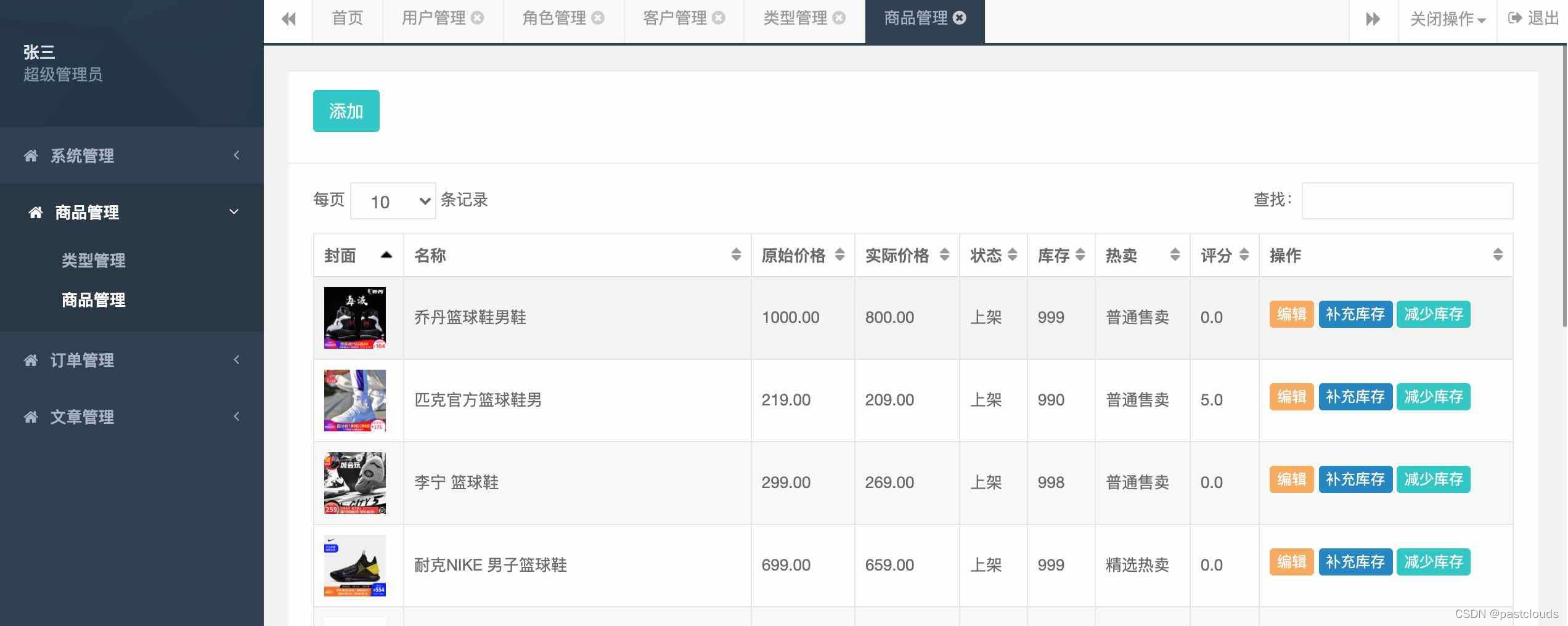The height and width of the screenshot is (626, 1568).
Task: Click the 耐克NIKE 男子篮球鞋 cover thumbnail
Action: pyautogui.click(x=355, y=566)
